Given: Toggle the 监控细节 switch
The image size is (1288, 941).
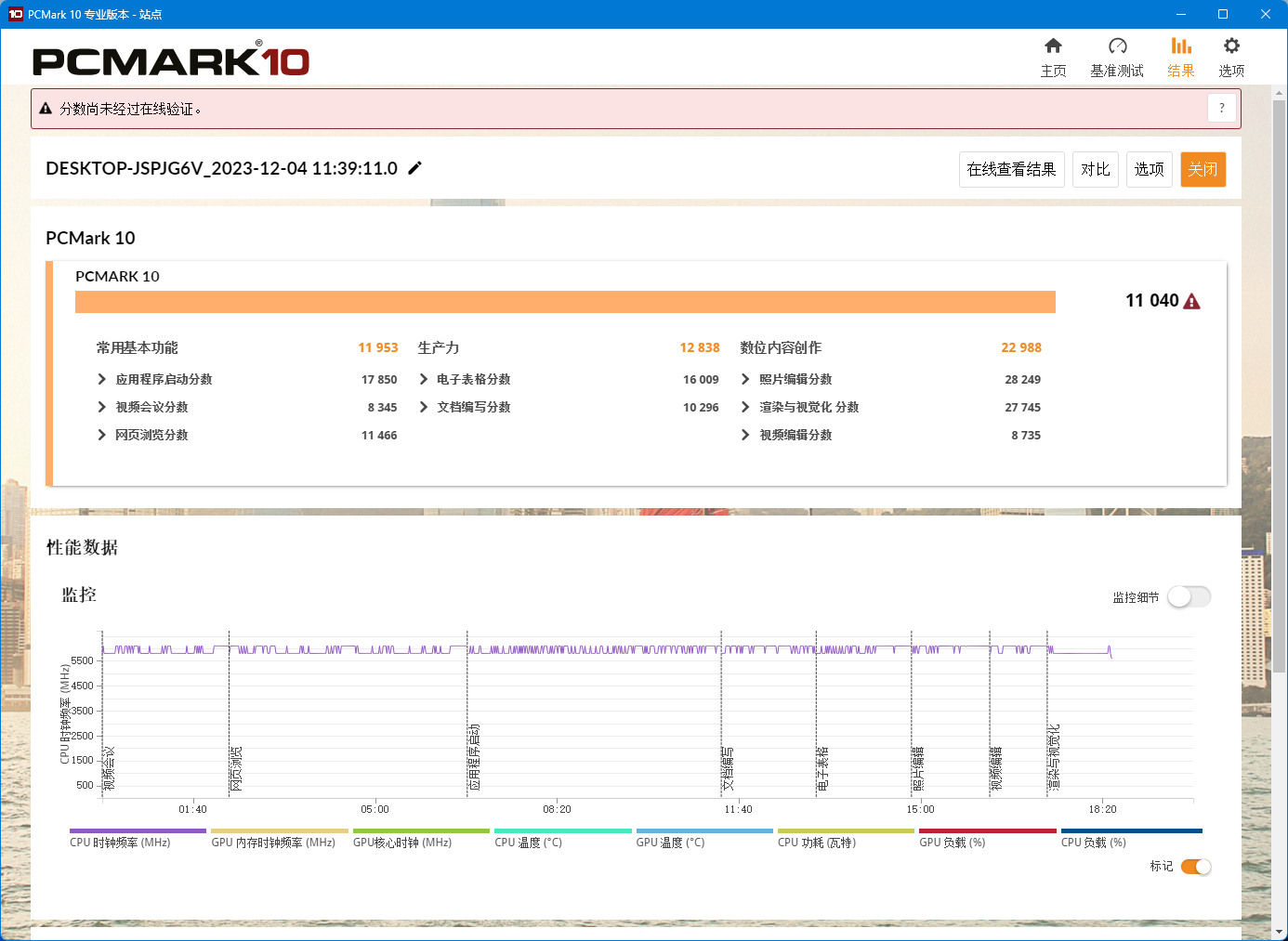Looking at the screenshot, I should (x=1189, y=596).
